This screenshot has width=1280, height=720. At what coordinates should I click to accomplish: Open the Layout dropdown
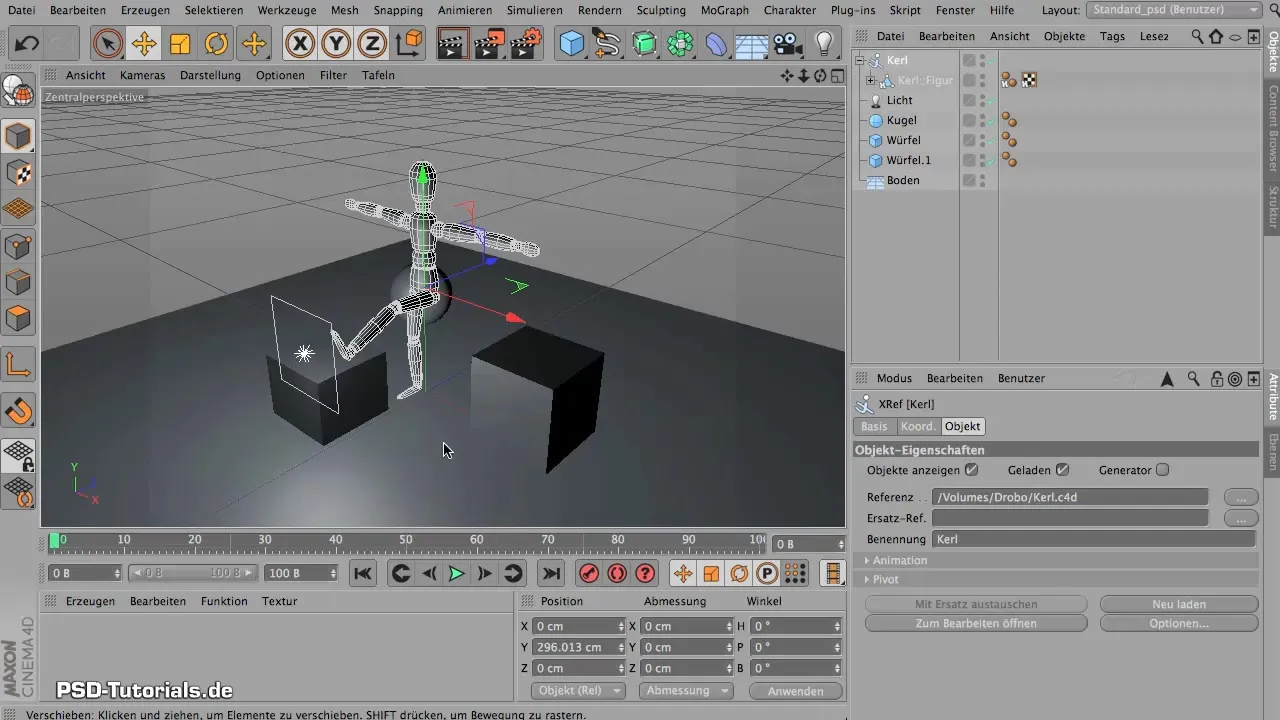click(1173, 10)
